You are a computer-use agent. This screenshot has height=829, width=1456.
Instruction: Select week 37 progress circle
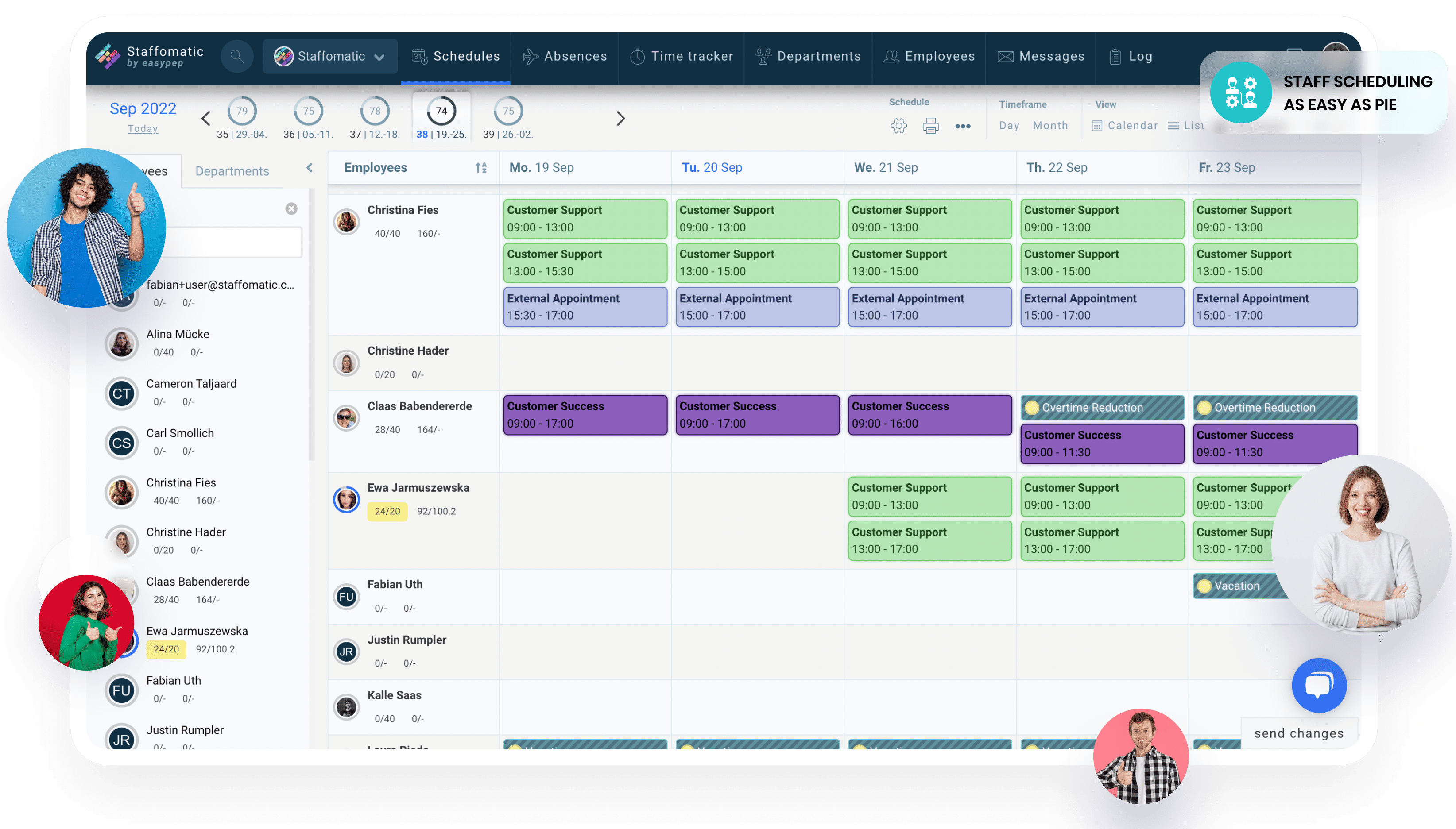point(375,111)
